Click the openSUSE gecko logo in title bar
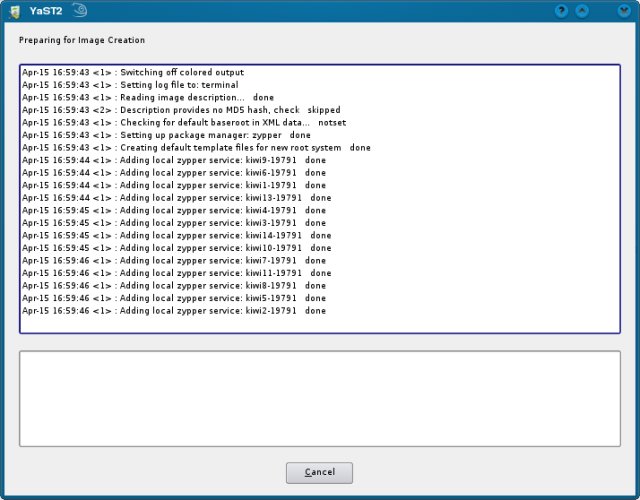Viewport: 640px width, 500px height. [x=78, y=10]
